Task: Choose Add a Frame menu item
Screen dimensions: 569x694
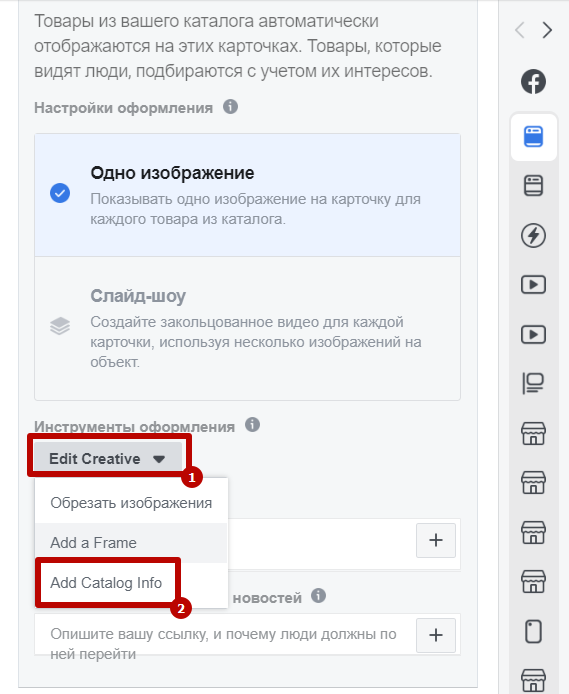Action: (131, 543)
